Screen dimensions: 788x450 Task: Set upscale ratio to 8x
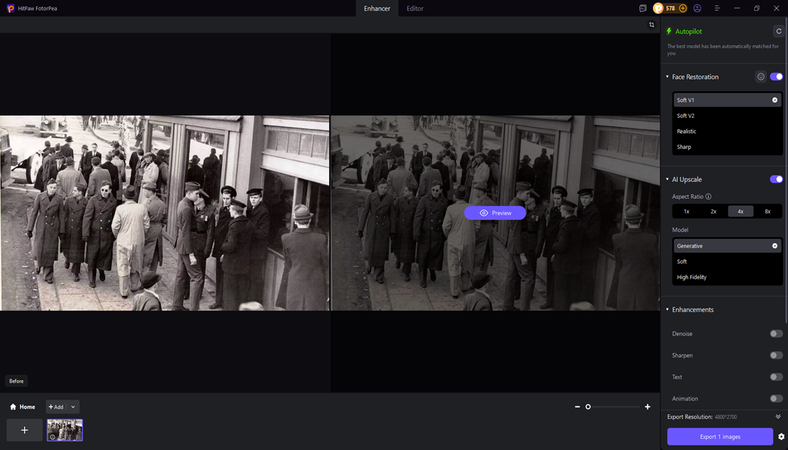767,211
